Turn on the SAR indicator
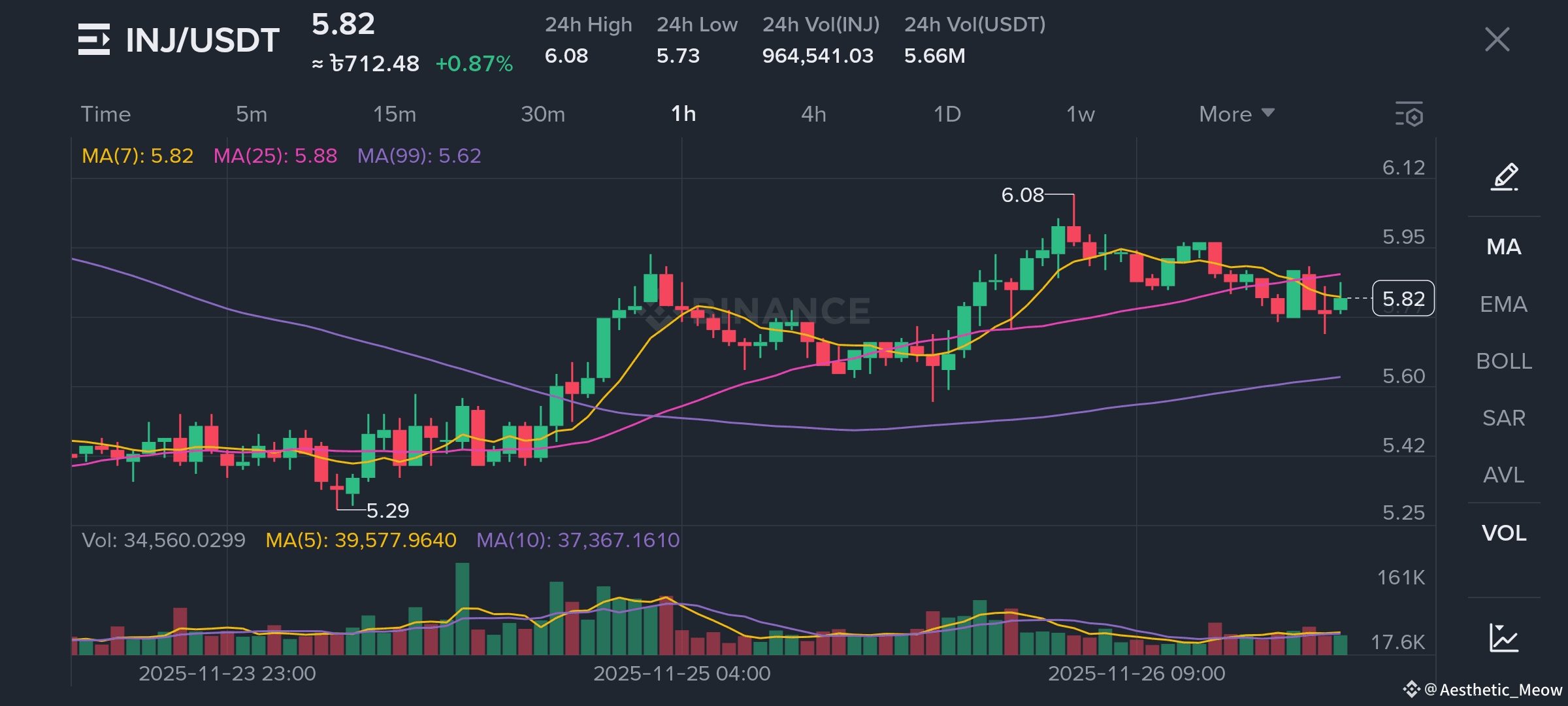The image size is (1568, 706). click(1504, 418)
